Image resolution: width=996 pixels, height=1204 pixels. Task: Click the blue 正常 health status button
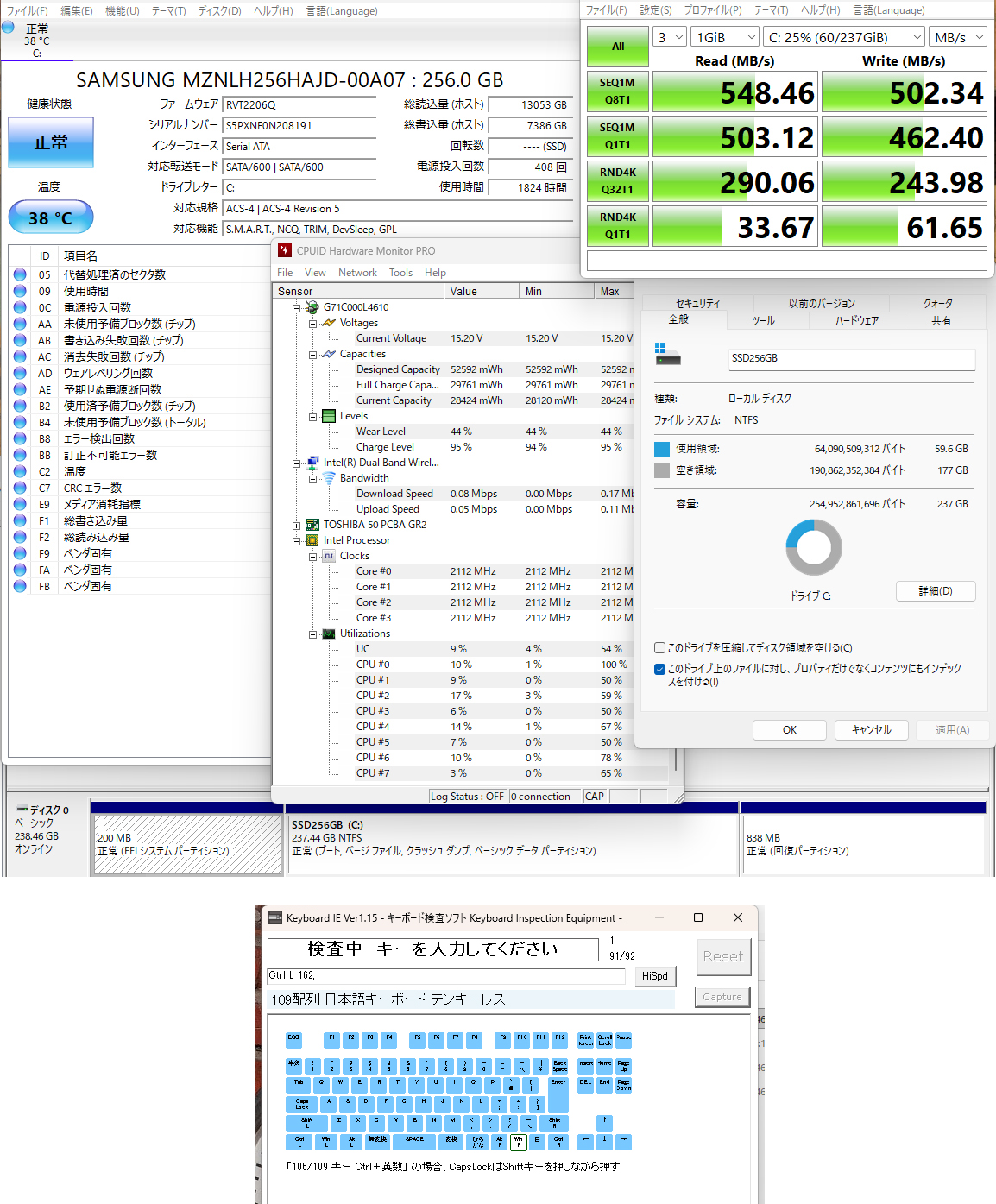pyautogui.click(x=51, y=142)
